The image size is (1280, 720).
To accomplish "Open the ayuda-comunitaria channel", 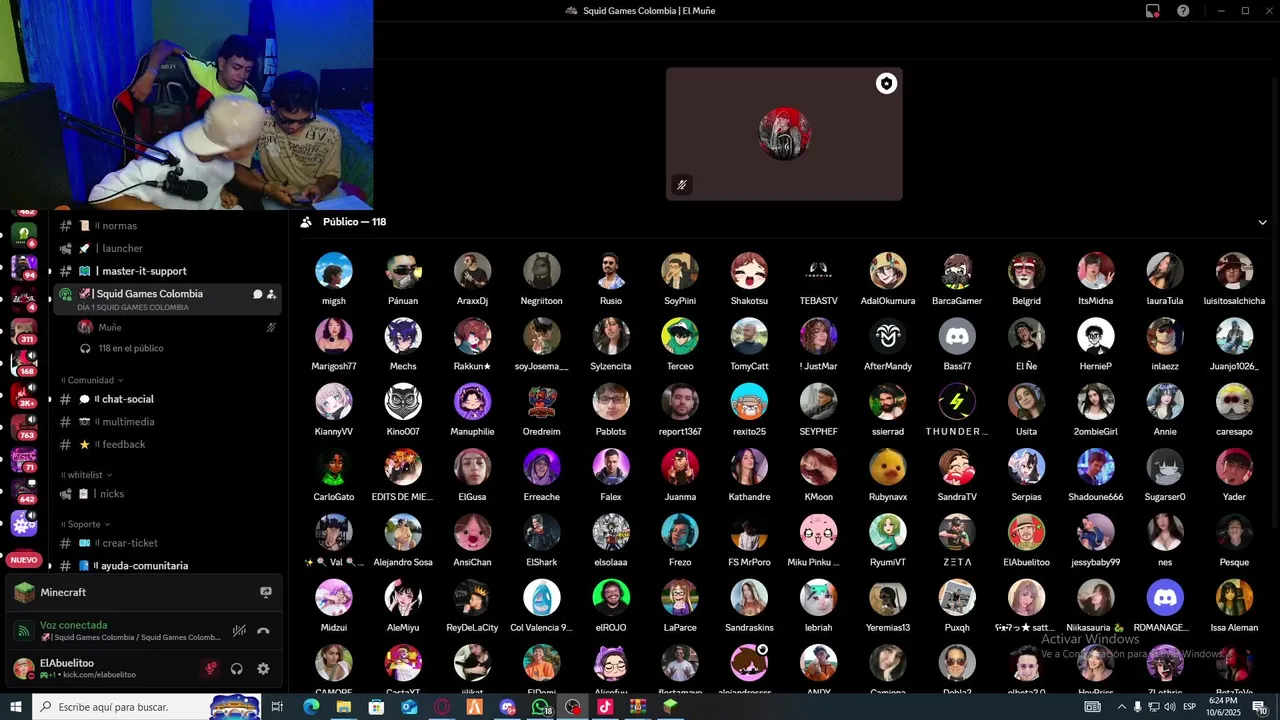I will 167,566.
